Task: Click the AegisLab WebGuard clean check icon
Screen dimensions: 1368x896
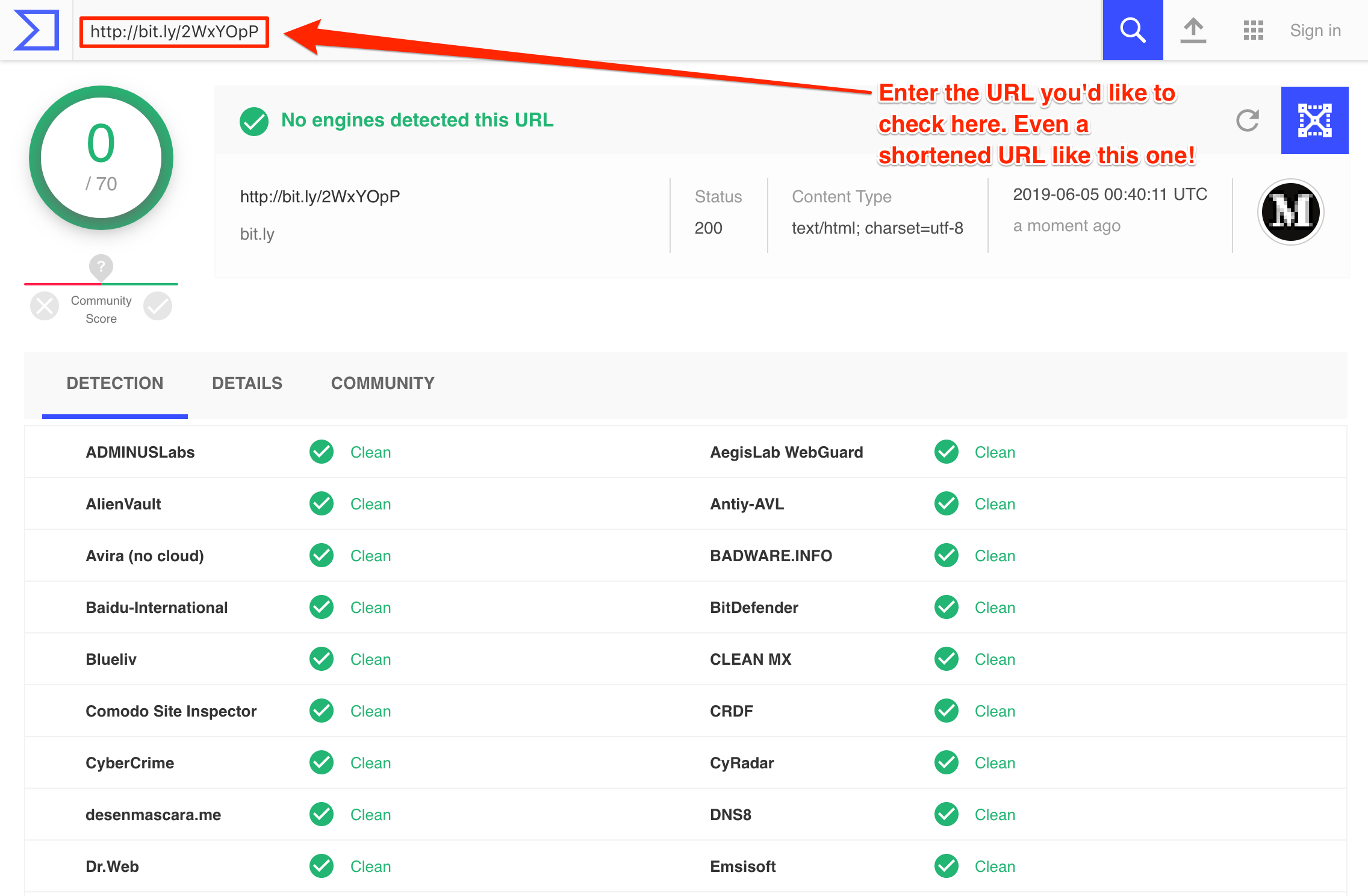Action: point(947,452)
